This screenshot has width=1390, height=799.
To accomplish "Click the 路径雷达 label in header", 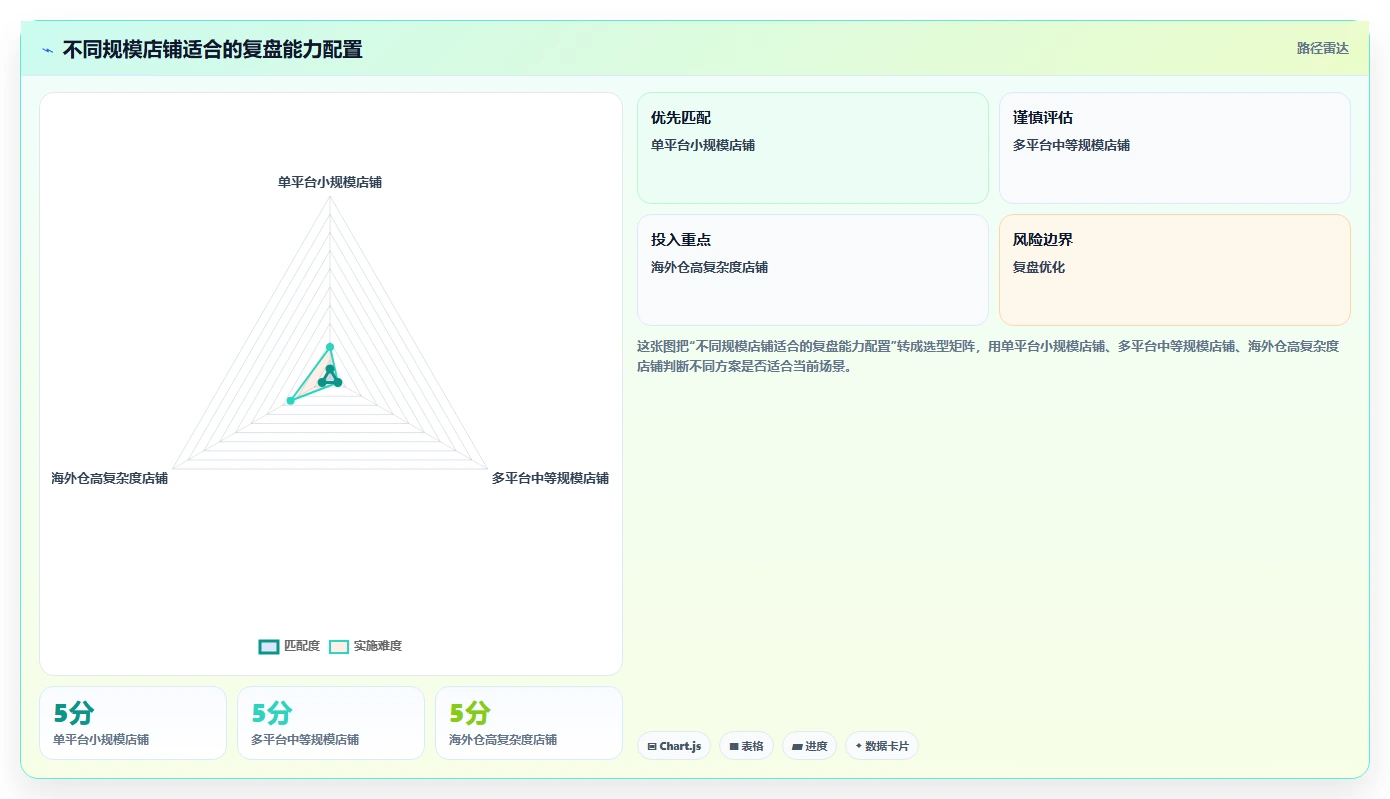I will [1322, 48].
